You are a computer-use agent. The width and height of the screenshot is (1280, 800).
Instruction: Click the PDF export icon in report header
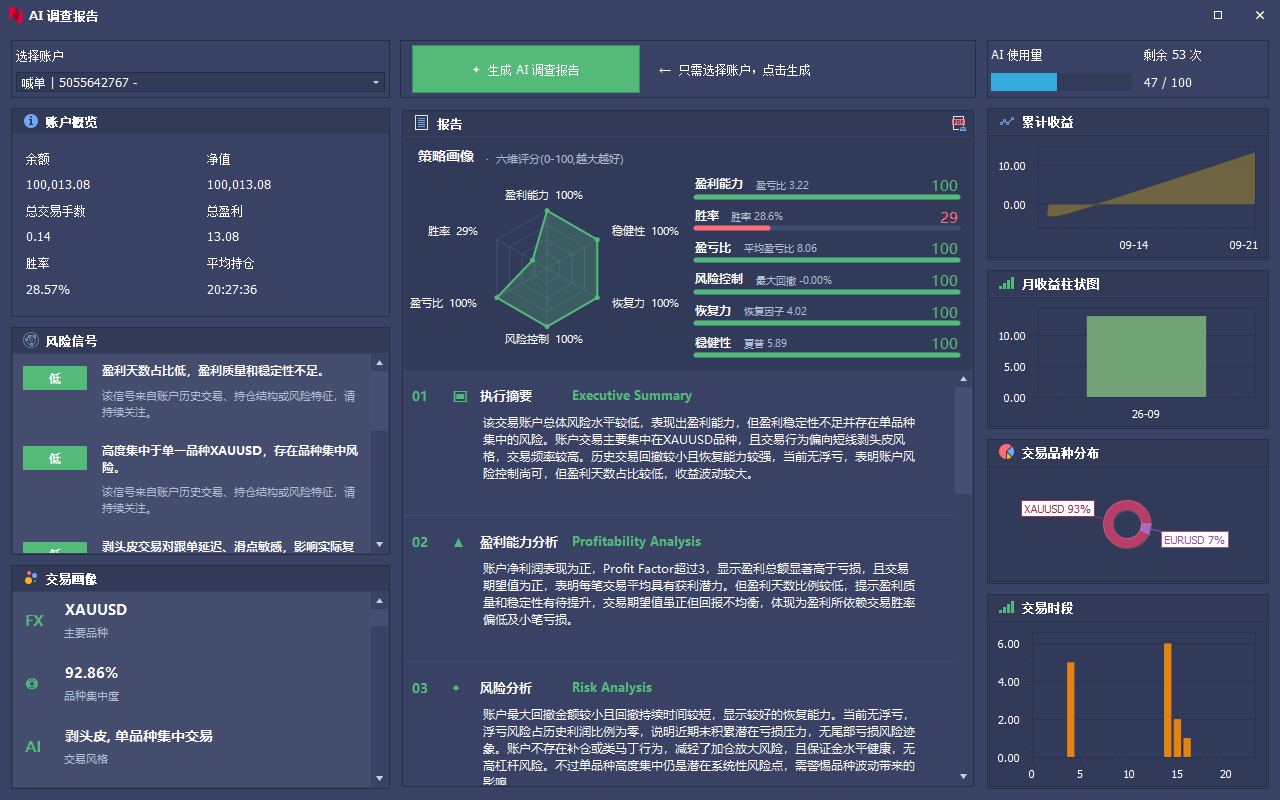pyautogui.click(x=958, y=123)
